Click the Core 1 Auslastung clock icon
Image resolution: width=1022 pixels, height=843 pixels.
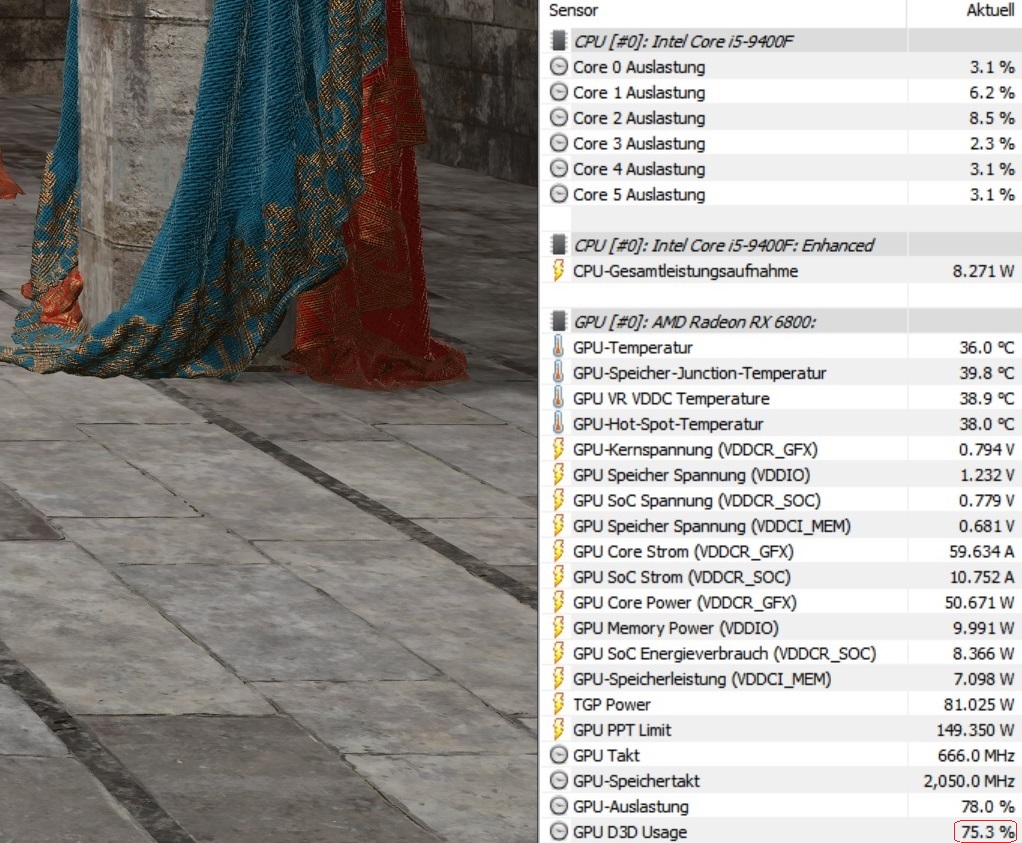(x=559, y=92)
